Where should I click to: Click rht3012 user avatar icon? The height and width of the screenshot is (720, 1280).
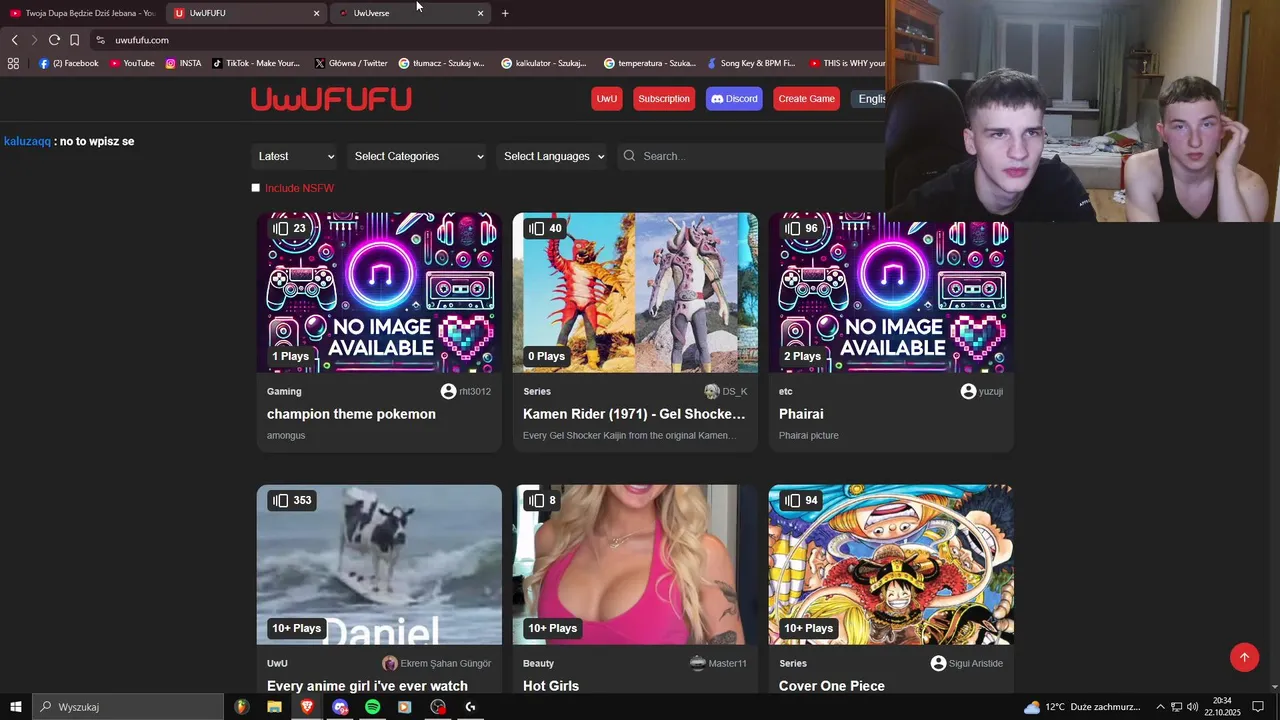tap(448, 391)
